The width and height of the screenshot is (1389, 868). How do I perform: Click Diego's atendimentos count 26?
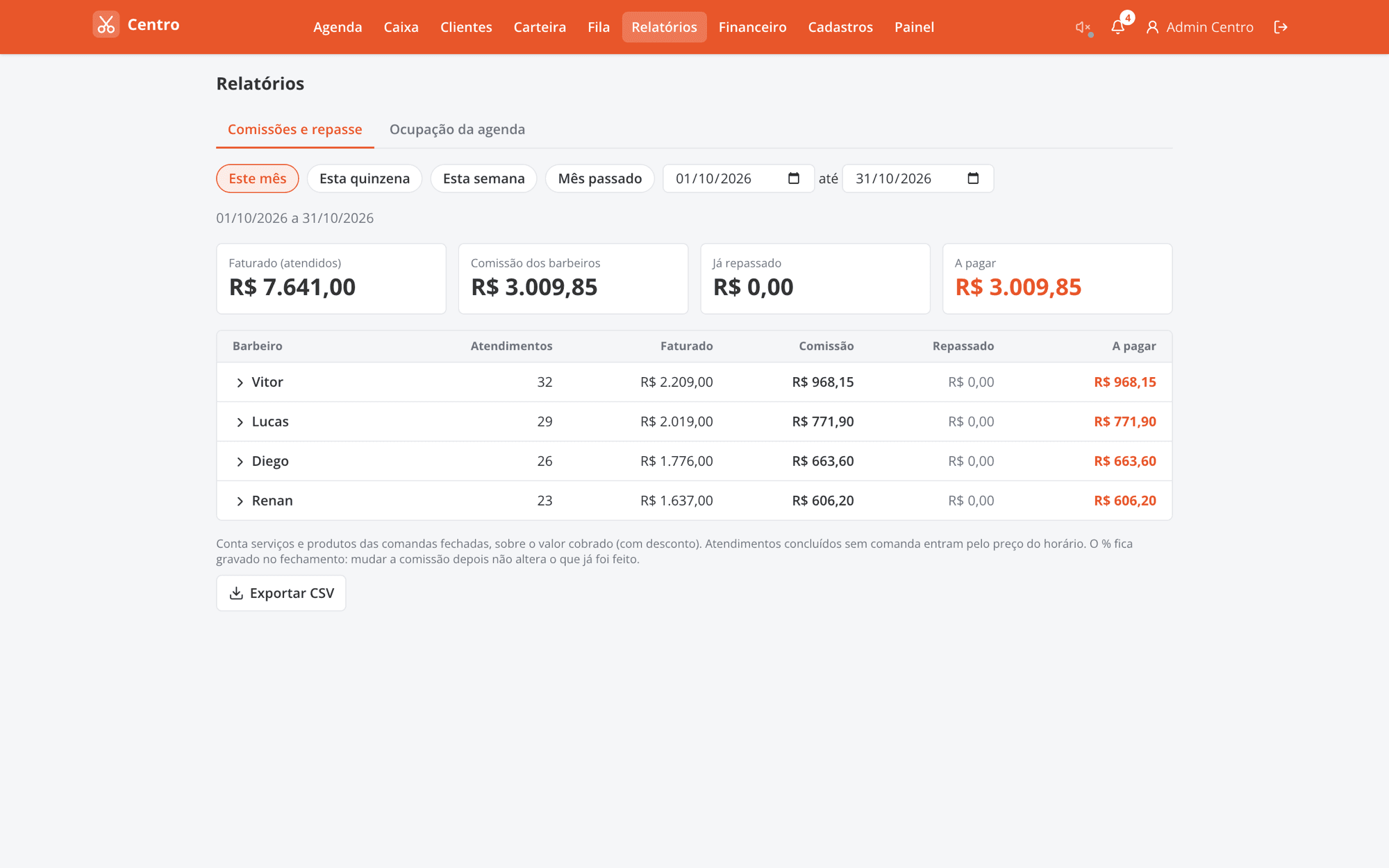[x=544, y=462]
